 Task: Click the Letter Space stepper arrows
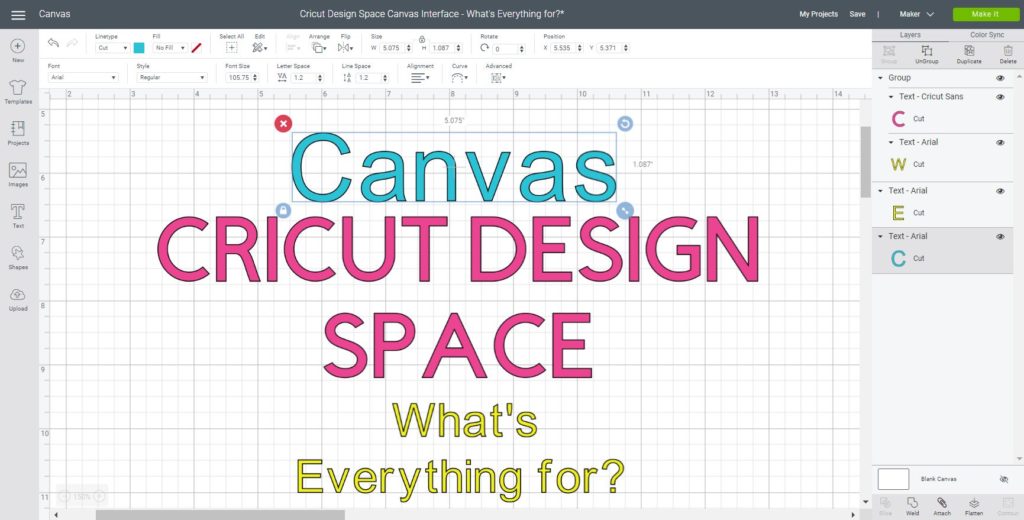[x=320, y=77]
